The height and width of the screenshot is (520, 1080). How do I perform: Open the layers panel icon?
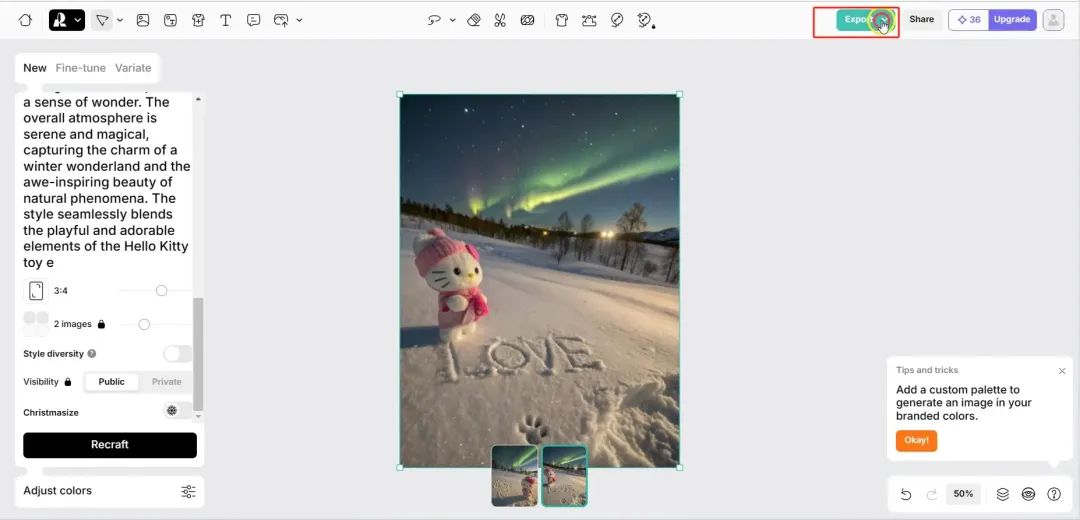[x=1002, y=494]
